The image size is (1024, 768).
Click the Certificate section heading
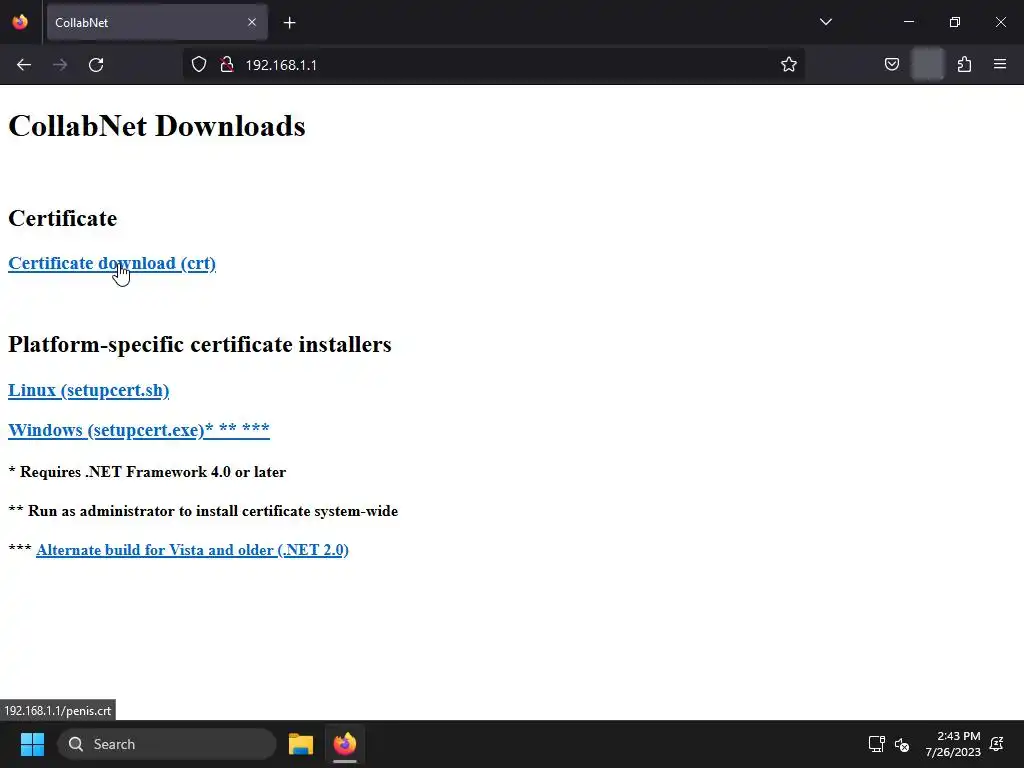tap(63, 218)
